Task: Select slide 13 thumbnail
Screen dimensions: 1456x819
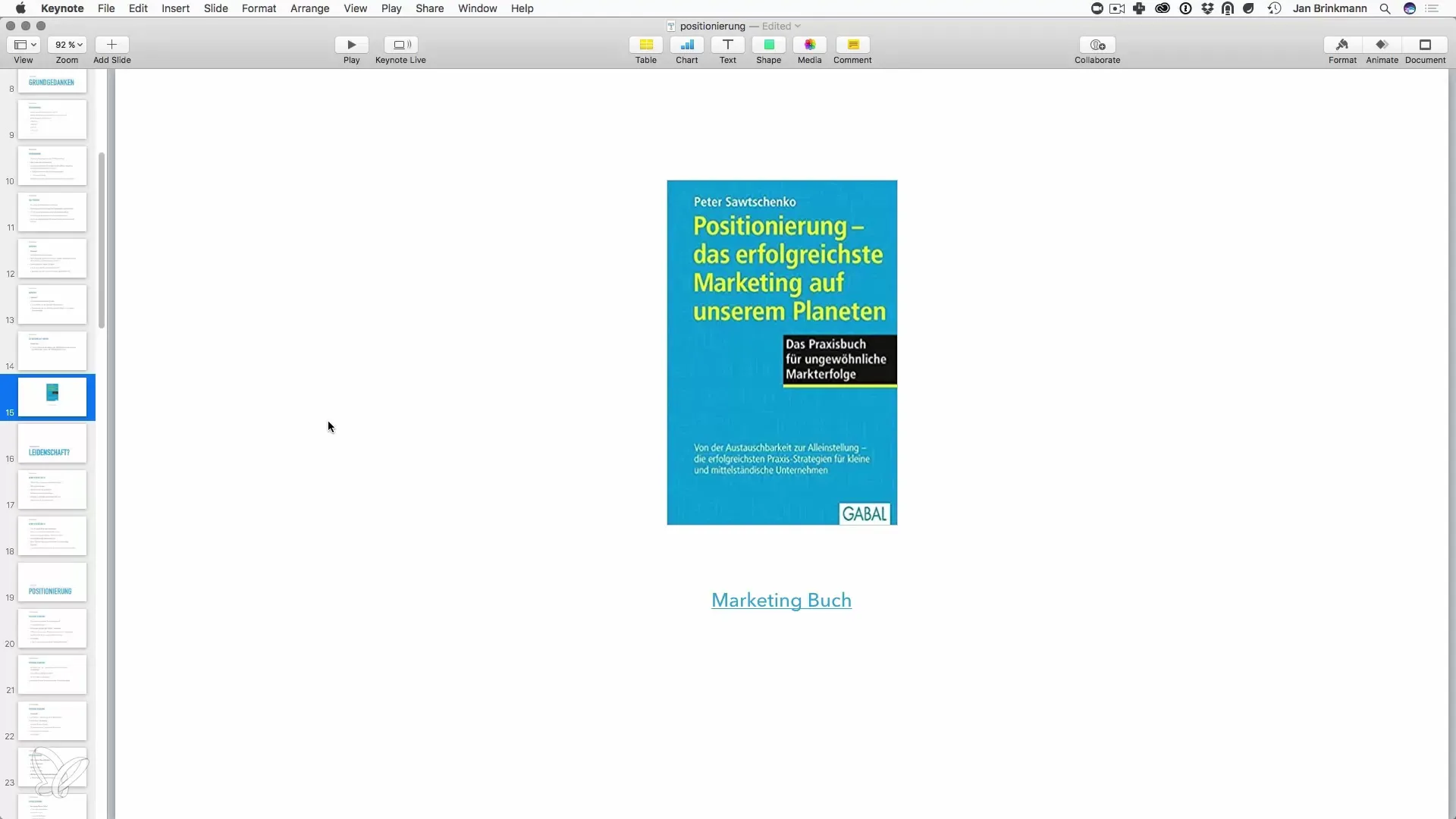Action: pyautogui.click(x=52, y=304)
